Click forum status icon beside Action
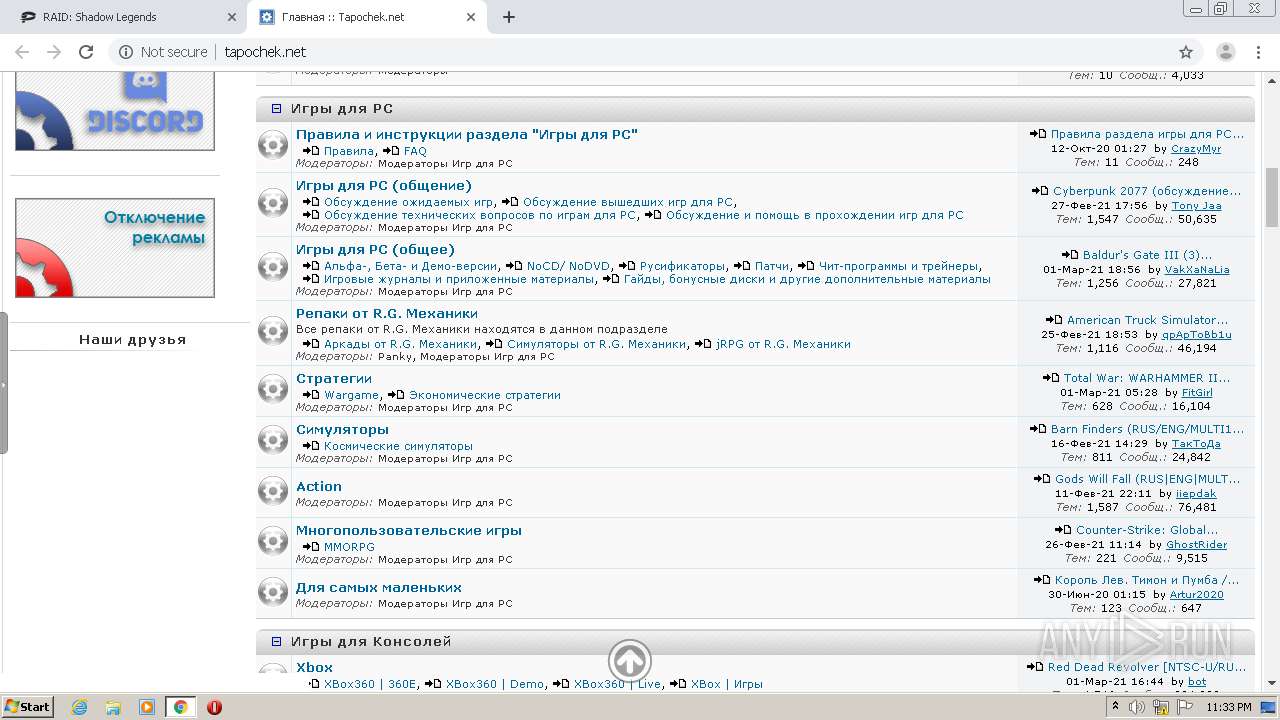The image size is (1280, 720). click(x=273, y=491)
